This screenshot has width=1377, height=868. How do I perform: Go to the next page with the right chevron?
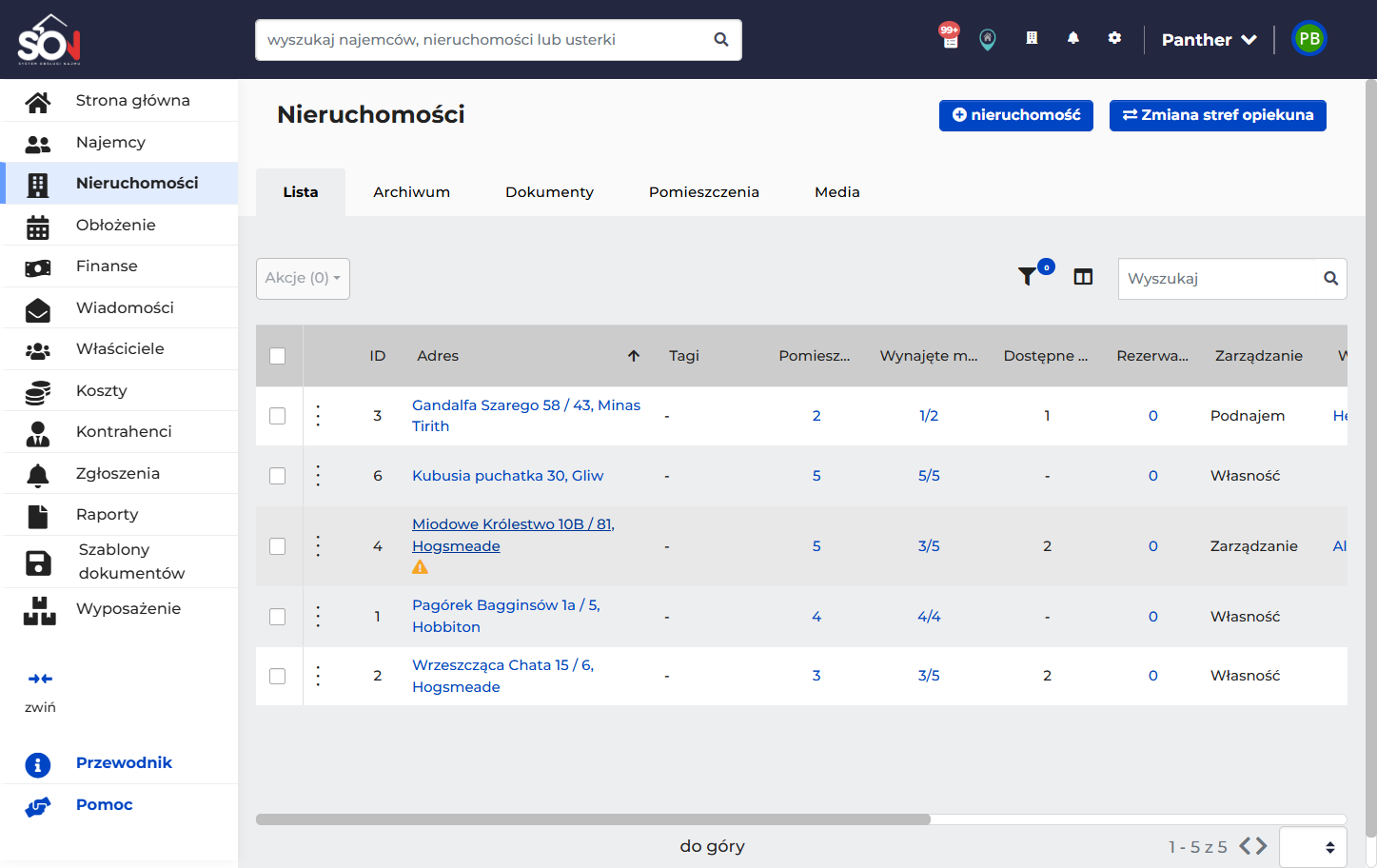pyautogui.click(x=1261, y=846)
